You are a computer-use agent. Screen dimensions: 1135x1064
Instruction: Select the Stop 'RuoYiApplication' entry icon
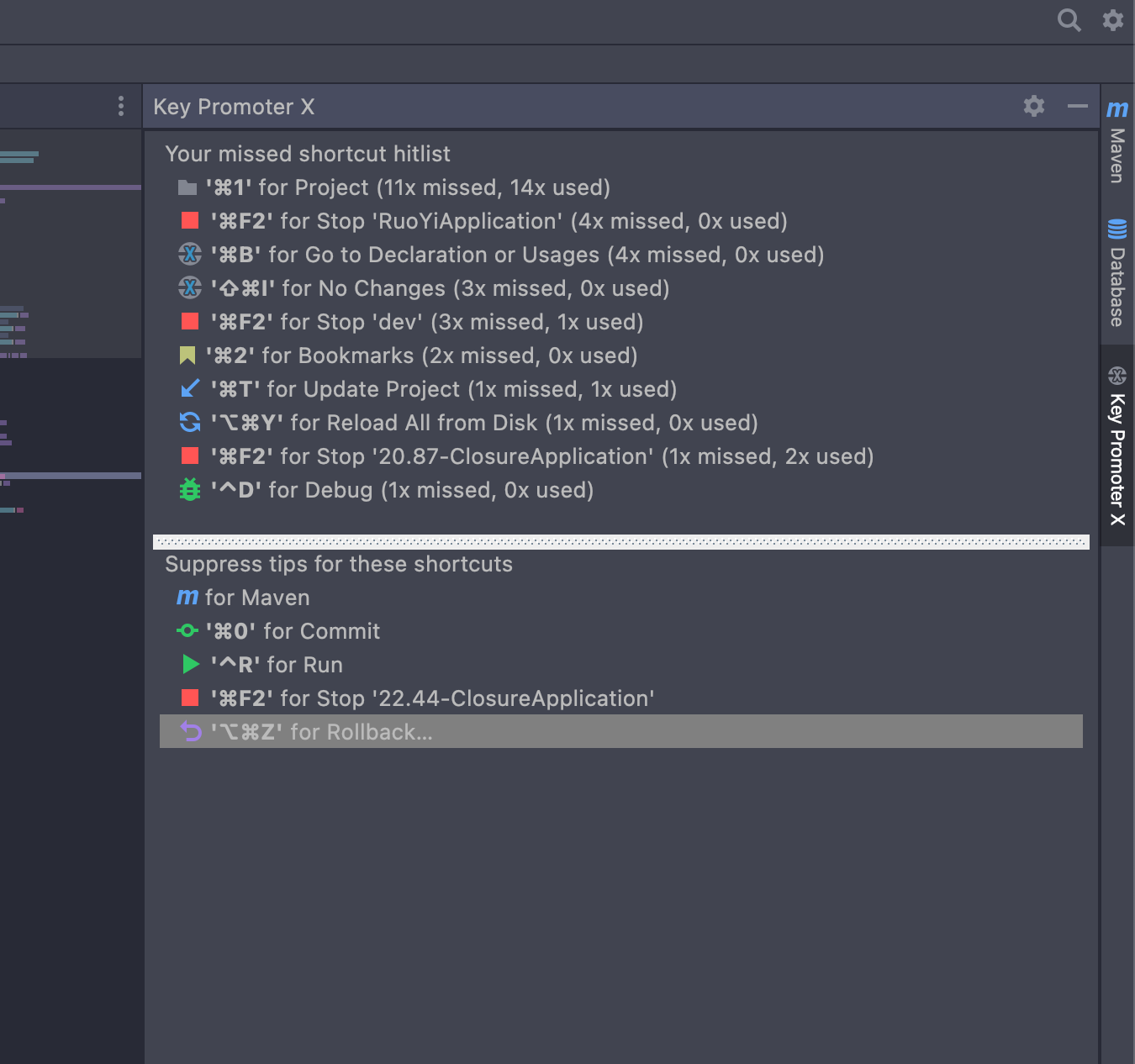click(189, 221)
